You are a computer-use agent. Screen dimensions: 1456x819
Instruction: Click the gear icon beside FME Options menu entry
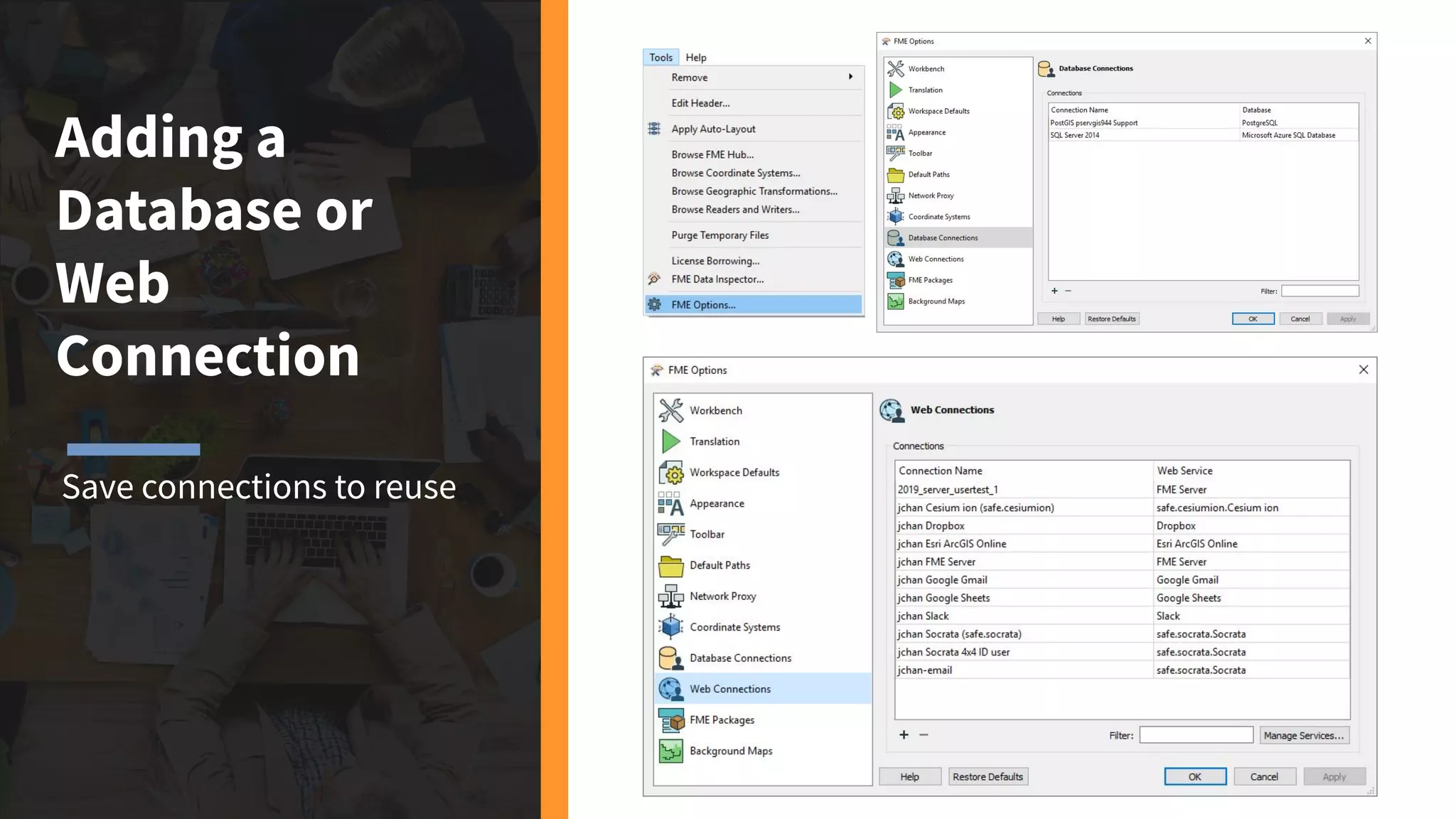click(x=655, y=304)
